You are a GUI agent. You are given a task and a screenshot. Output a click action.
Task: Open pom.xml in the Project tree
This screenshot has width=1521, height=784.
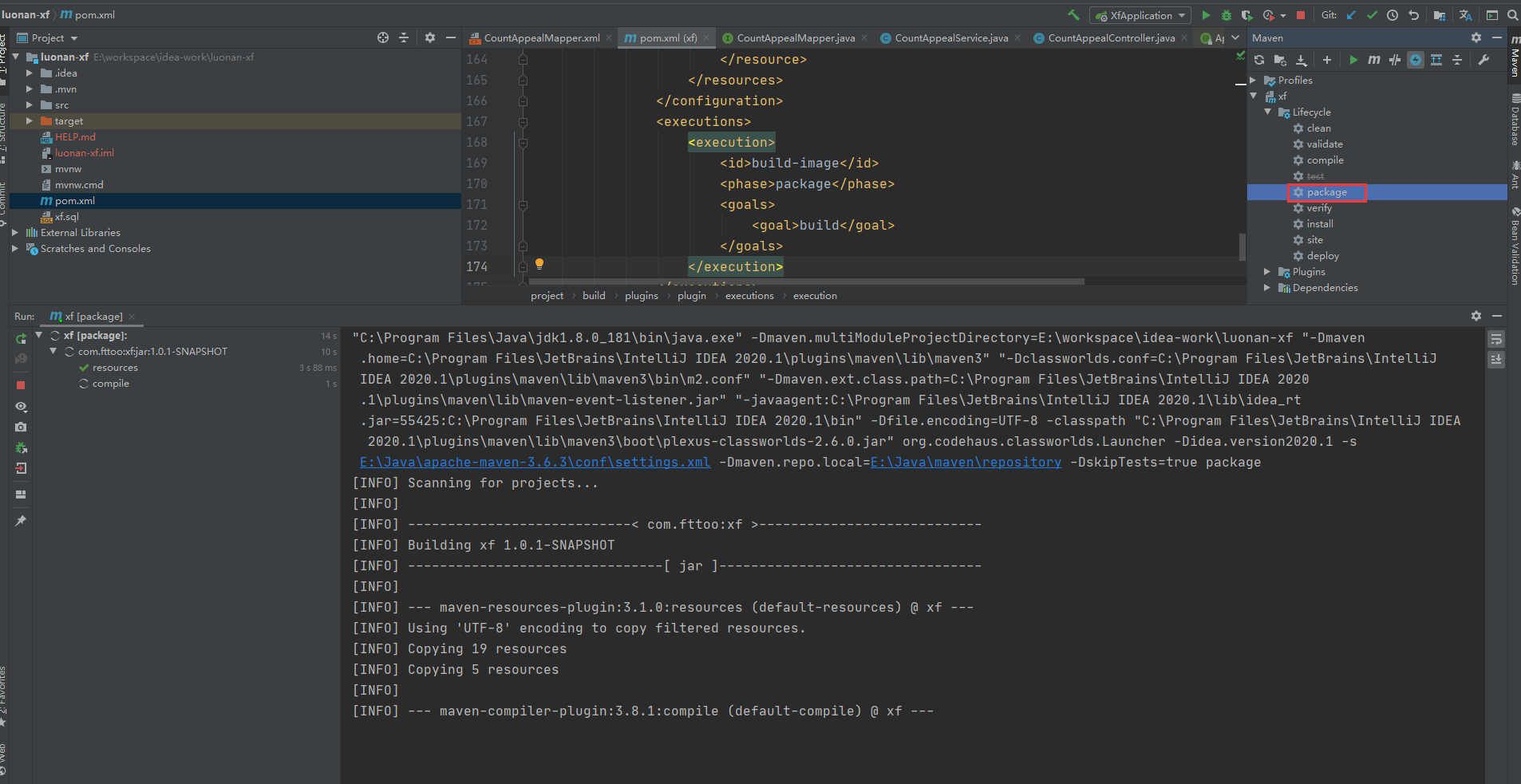tap(75, 201)
